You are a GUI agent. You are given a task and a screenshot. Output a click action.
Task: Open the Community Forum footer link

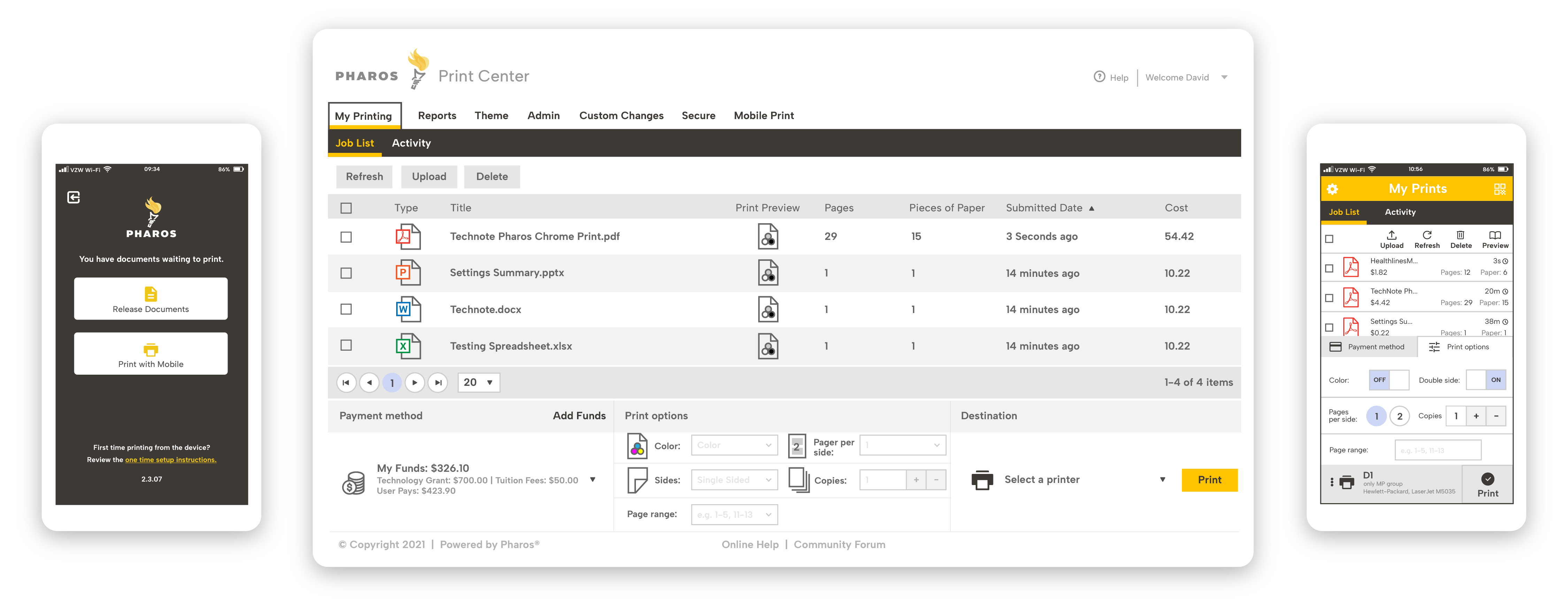coord(839,545)
